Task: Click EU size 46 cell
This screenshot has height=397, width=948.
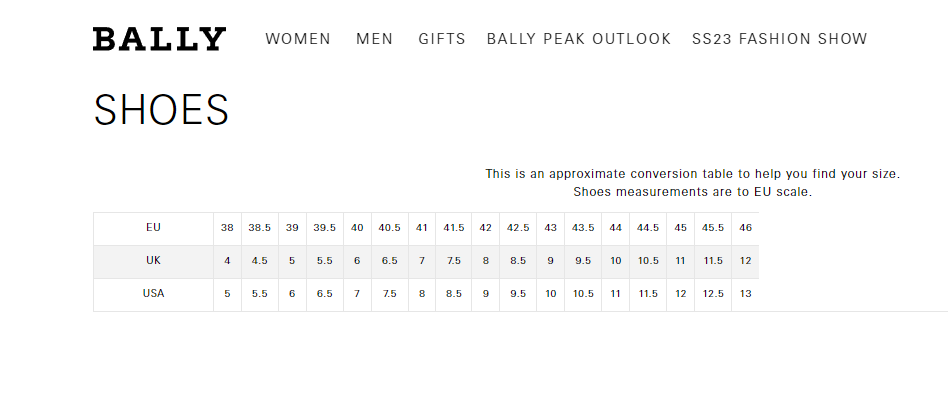Action: 745,228
